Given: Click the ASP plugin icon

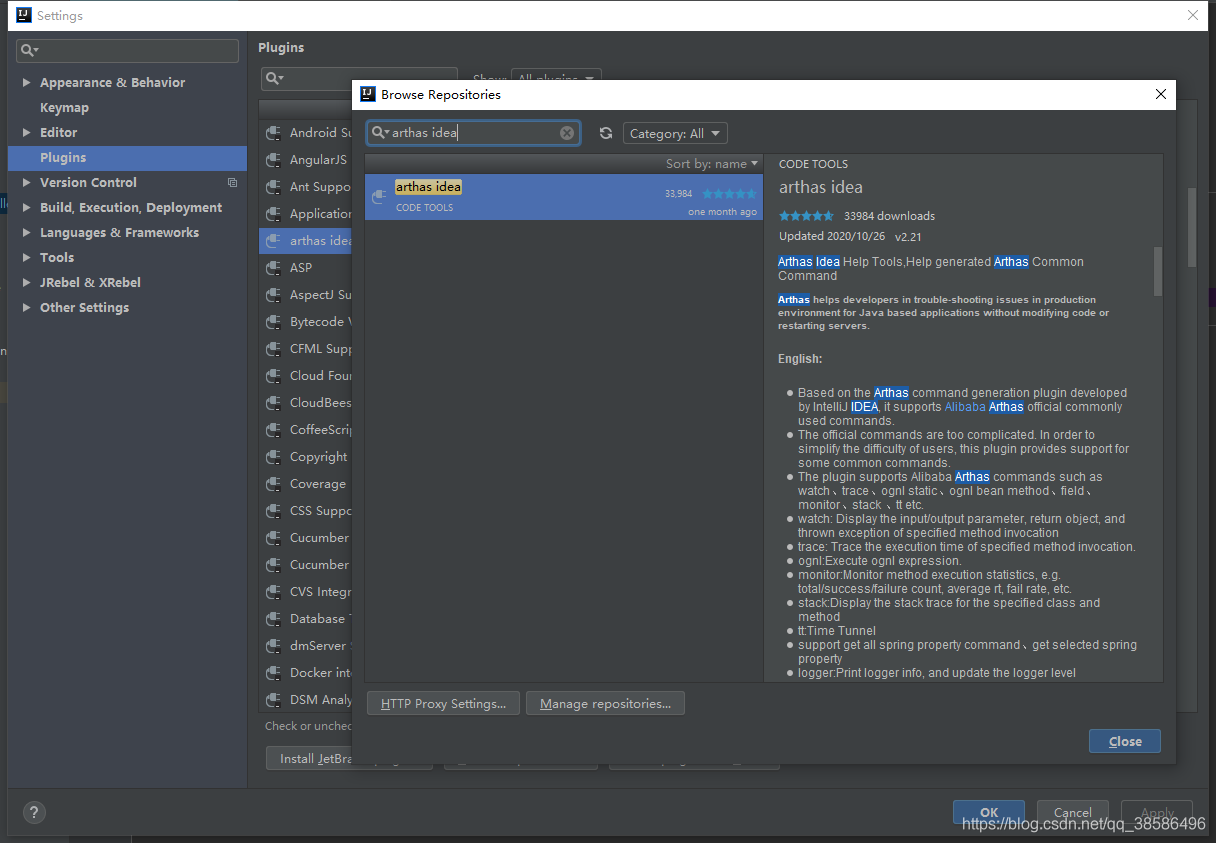Looking at the screenshot, I should (x=272, y=268).
